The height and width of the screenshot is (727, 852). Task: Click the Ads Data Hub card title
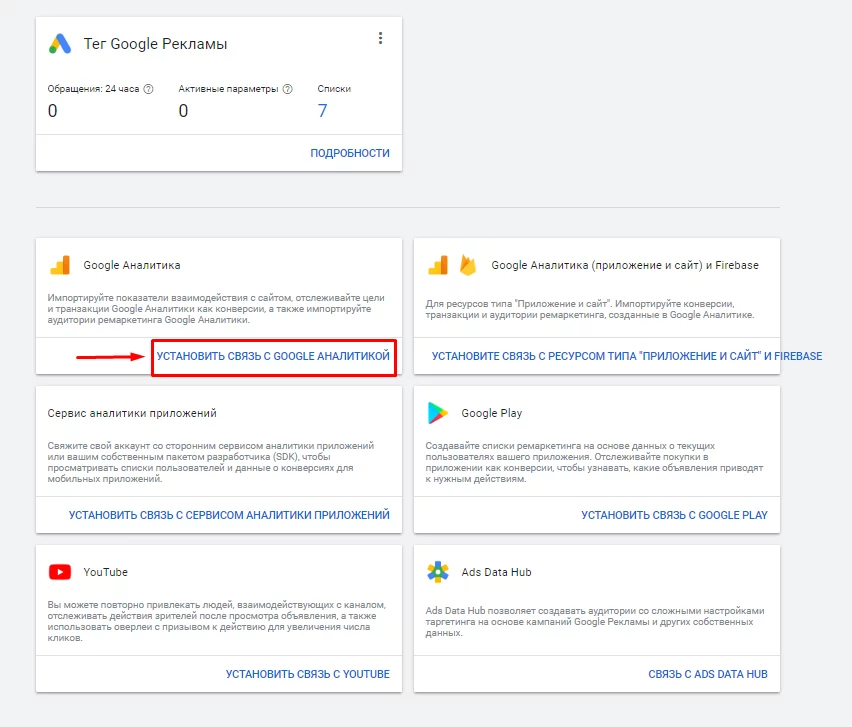[497, 572]
